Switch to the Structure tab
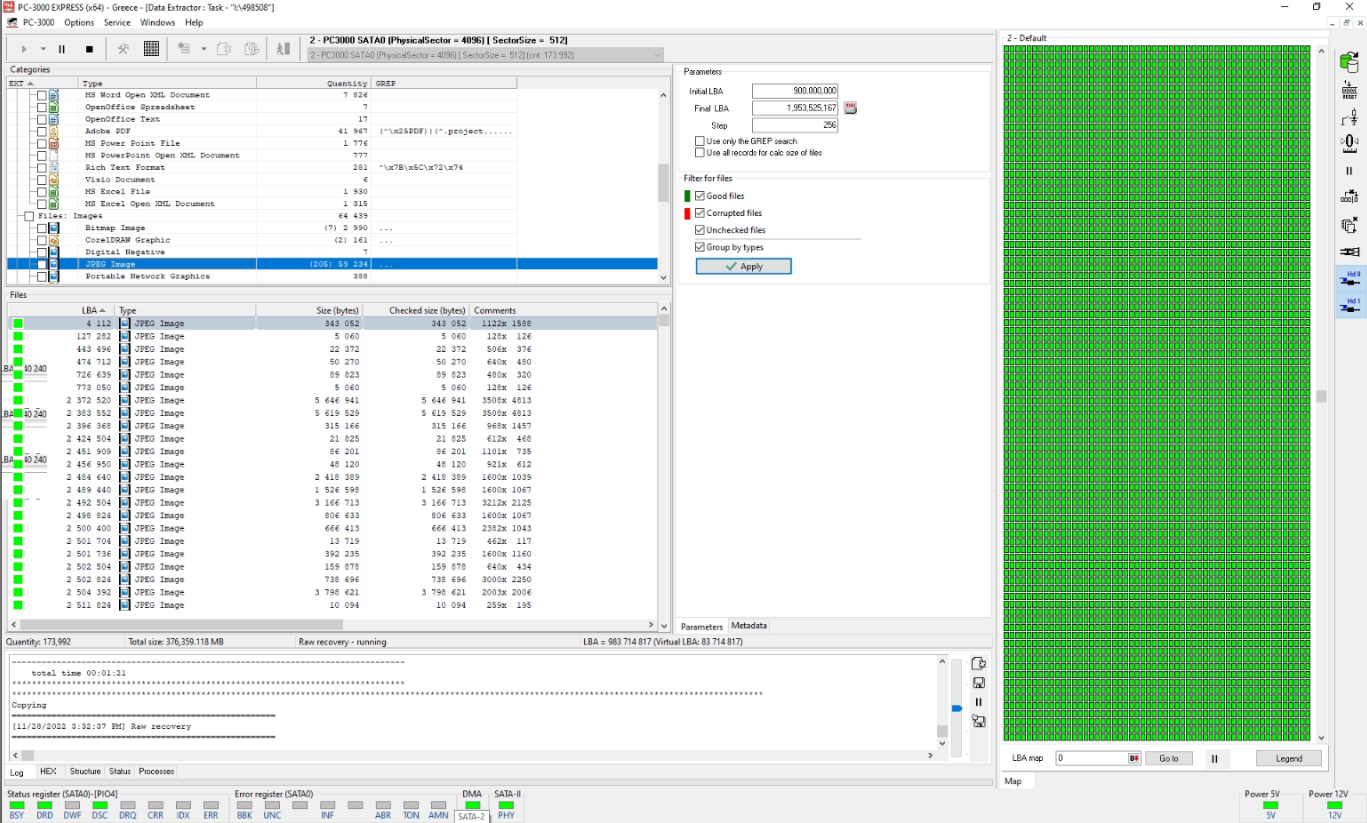The height and width of the screenshot is (823, 1367). [x=85, y=772]
